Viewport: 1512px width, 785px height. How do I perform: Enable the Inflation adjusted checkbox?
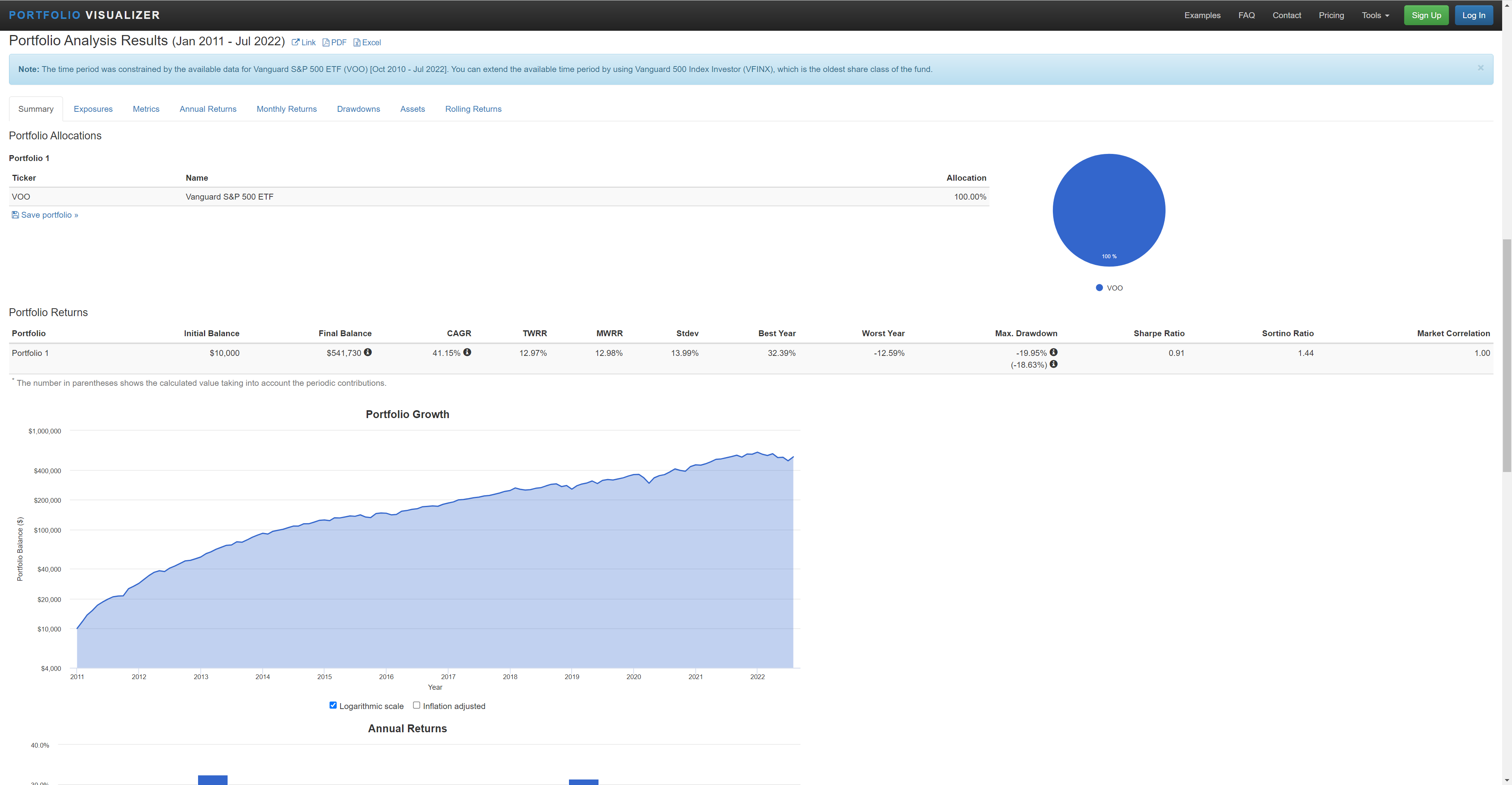pyautogui.click(x=417, y=705)
